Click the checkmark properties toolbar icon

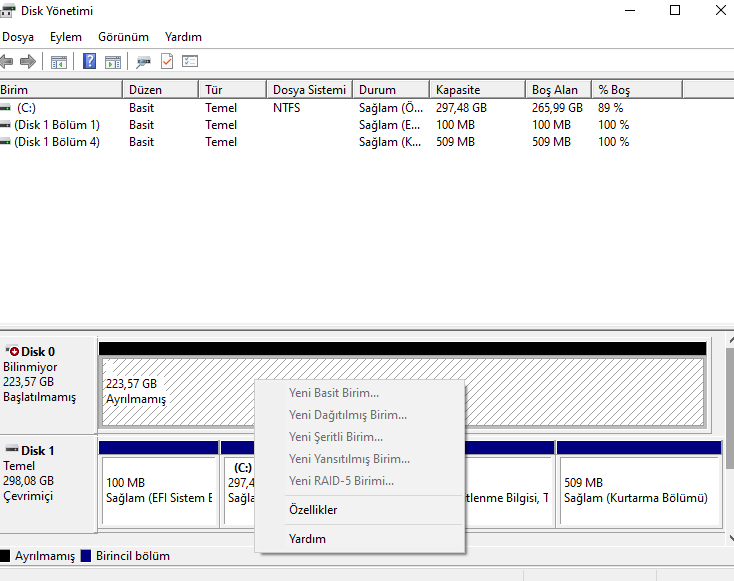pyautogui.click(x=167, y=61)
